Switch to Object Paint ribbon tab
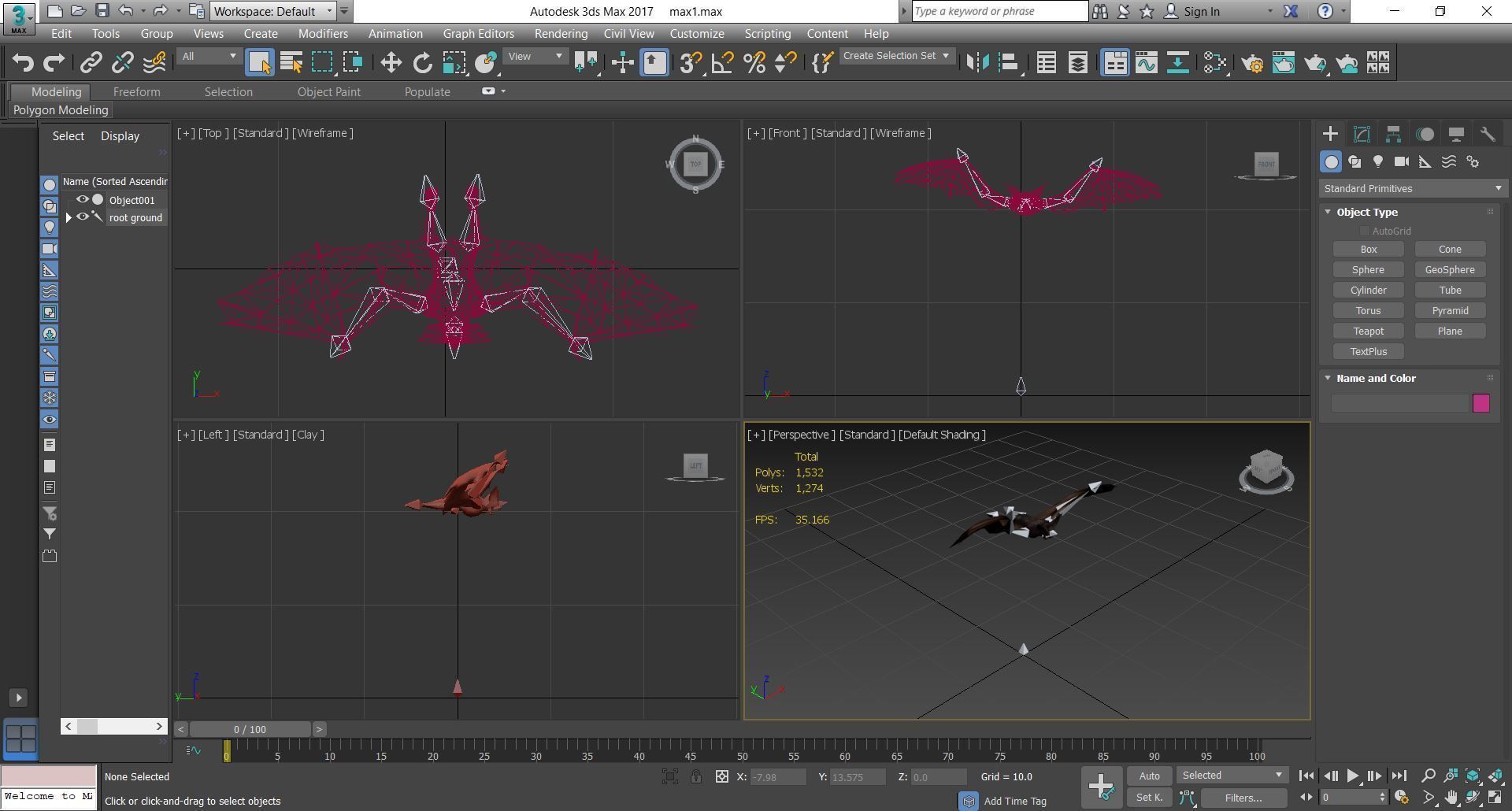1512x811 pixels. coord(328,92)
